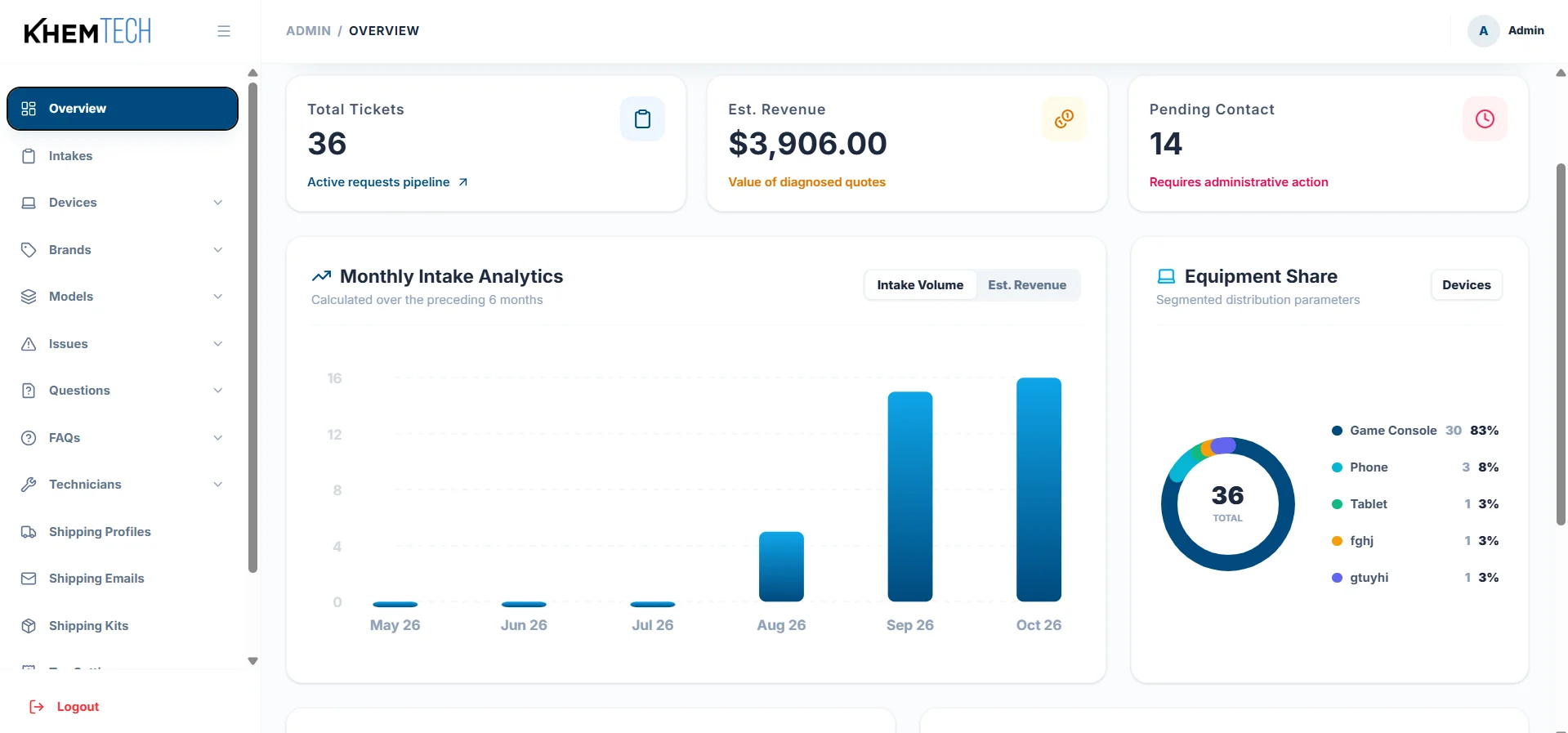
Task: Click the Devices button in Equipment Share
Action: click(1466, 285)
